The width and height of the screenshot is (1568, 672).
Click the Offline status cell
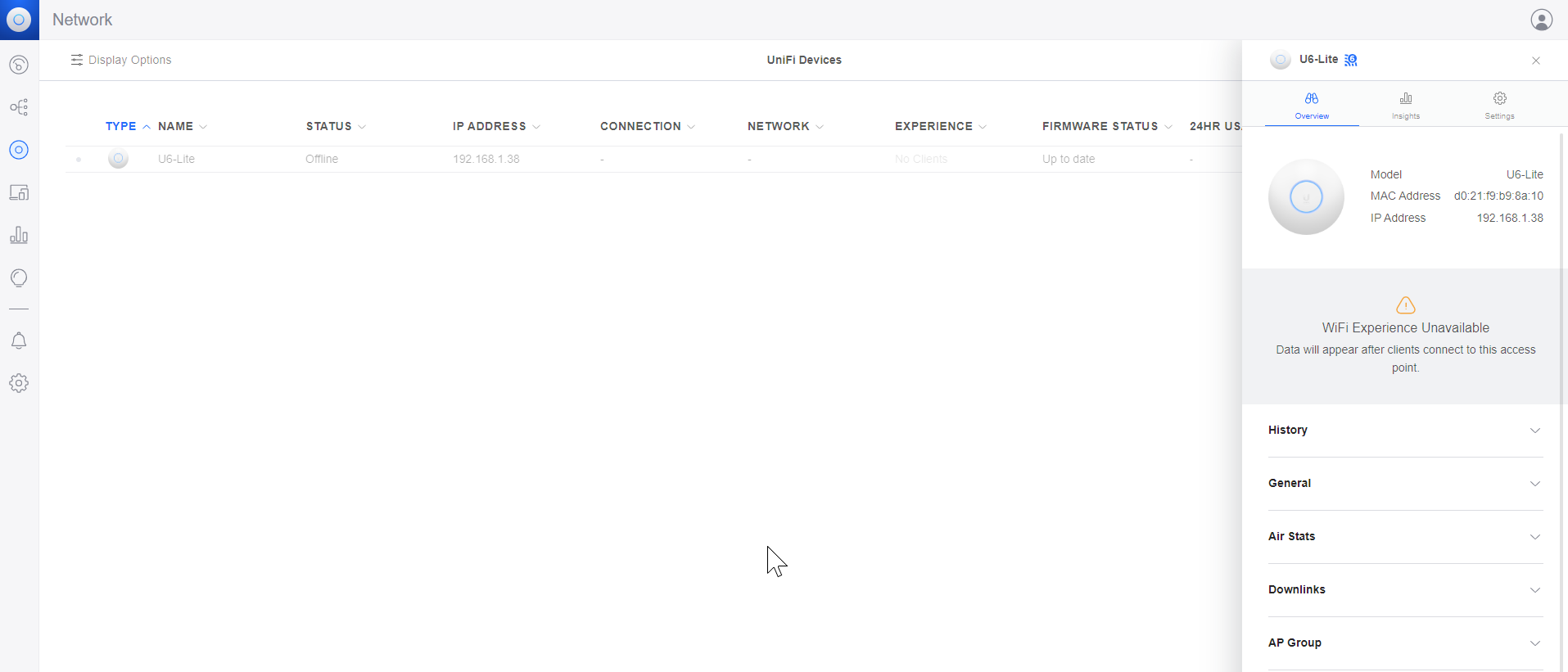click(x=322, y=159)
